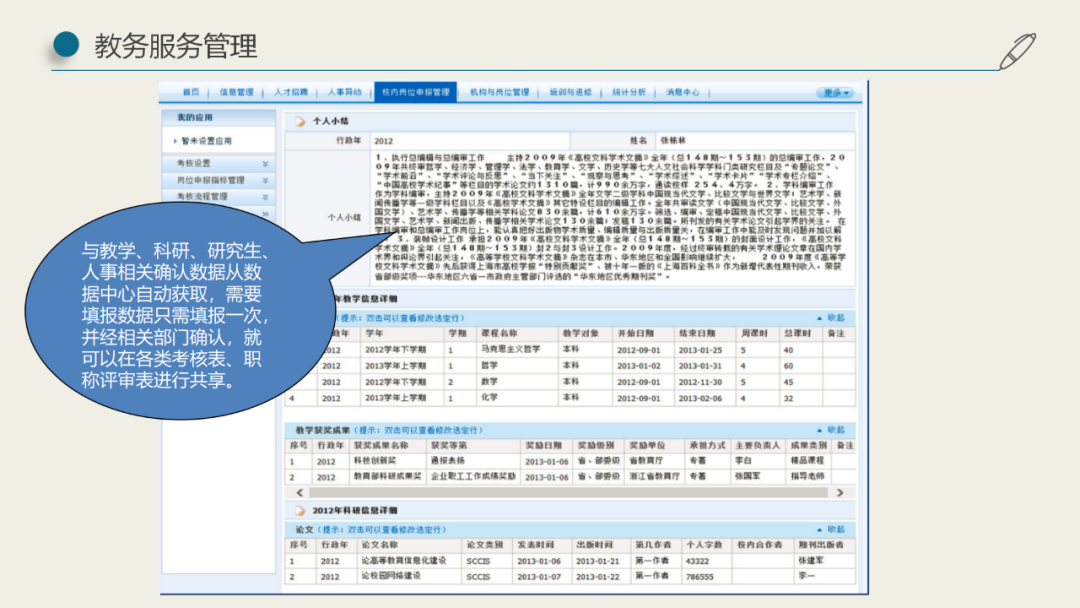The height and width of the screenshot is (608, 1080).
Task: Open the 消息中心 tab
Action: click(683, 92)
